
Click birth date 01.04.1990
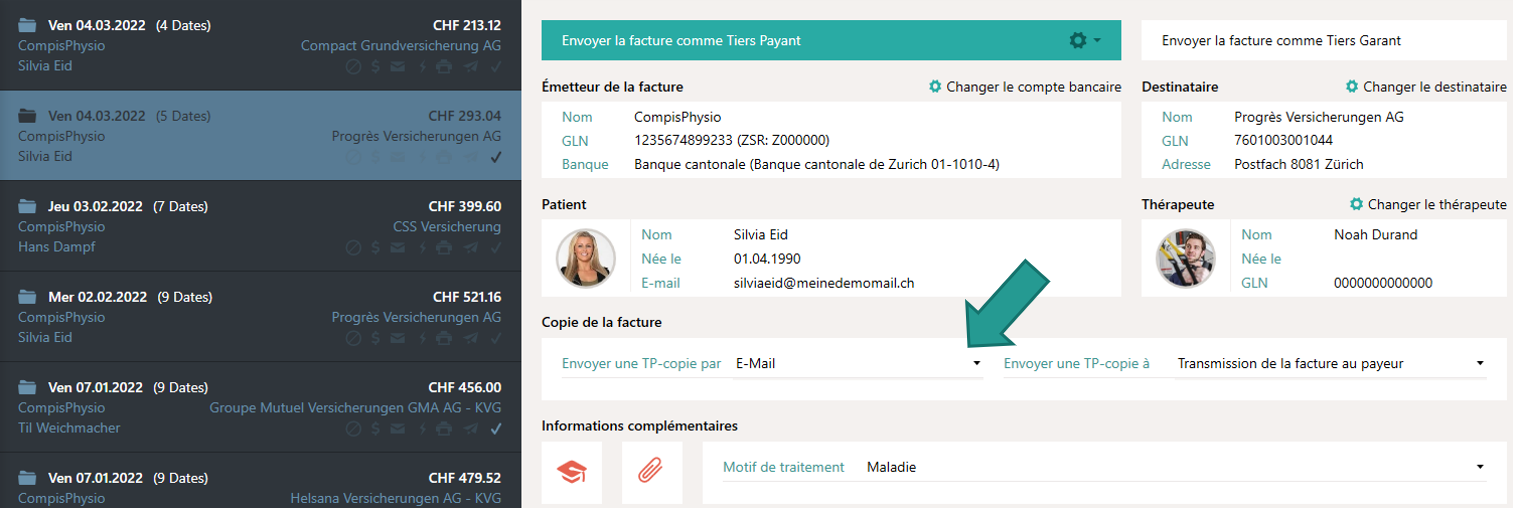point(767,259)
